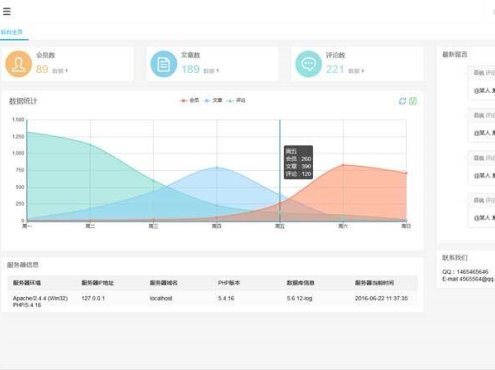
Task: Click the 2016-06-22 11:37:35 time cell
Action: [381, 298]
